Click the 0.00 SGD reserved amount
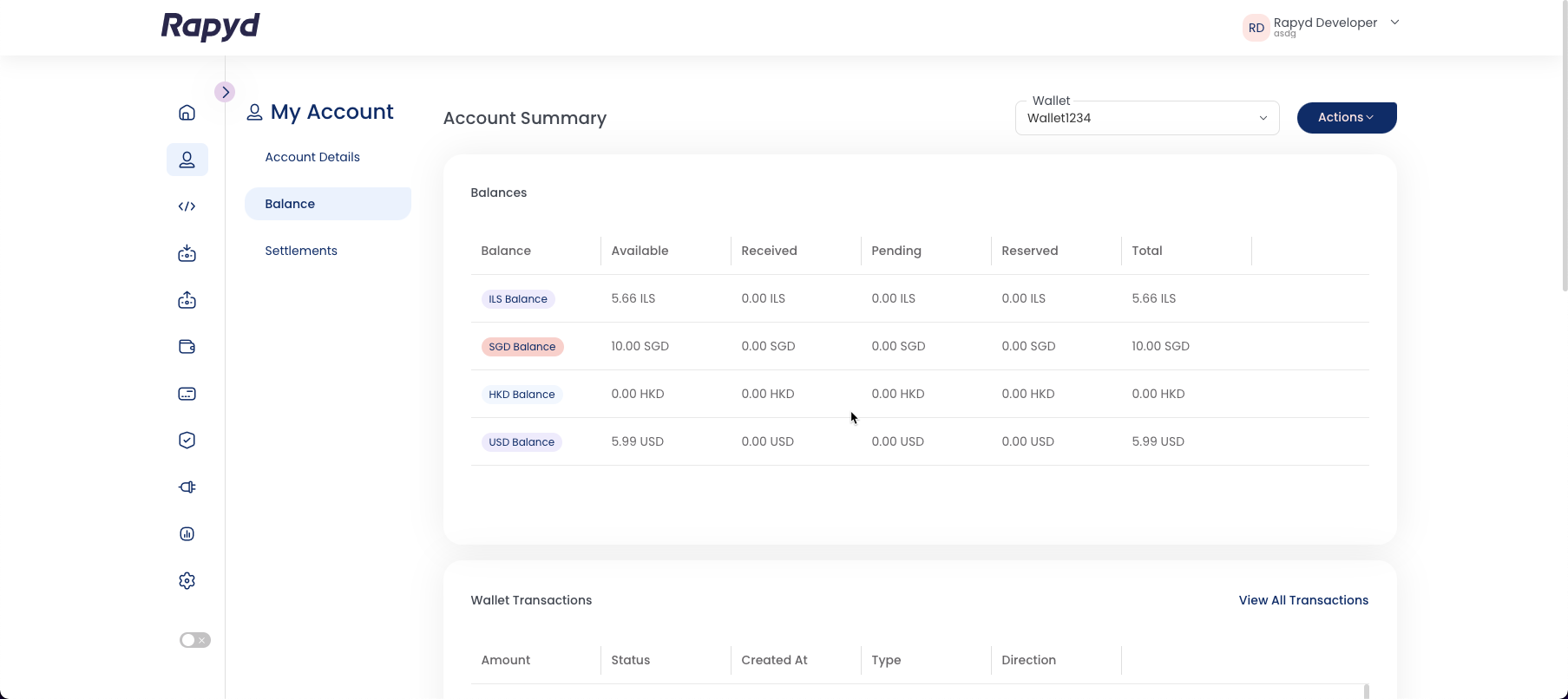Screen dimensions: 1568x699 pos(1029,346)
